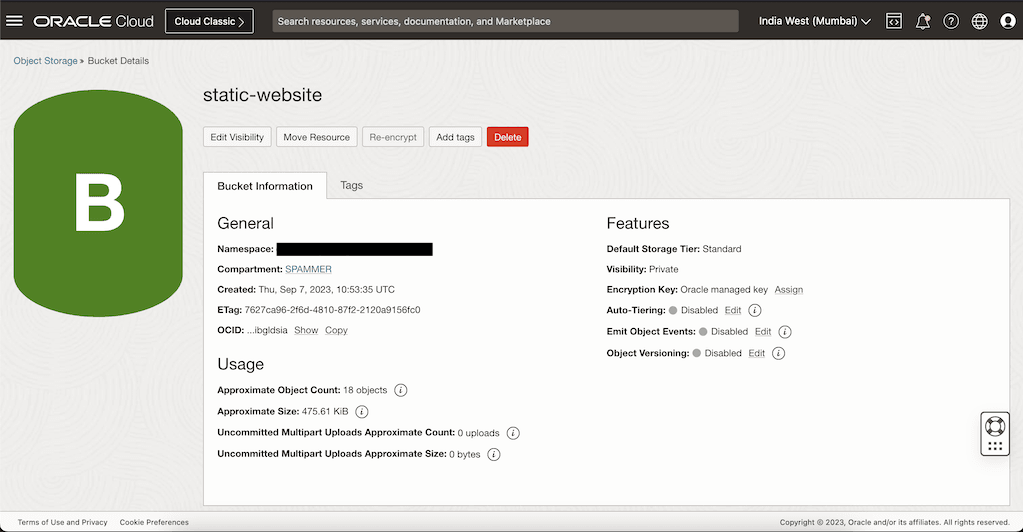Assign an encryption key
Screen dimensions: 1023x532
789,290
